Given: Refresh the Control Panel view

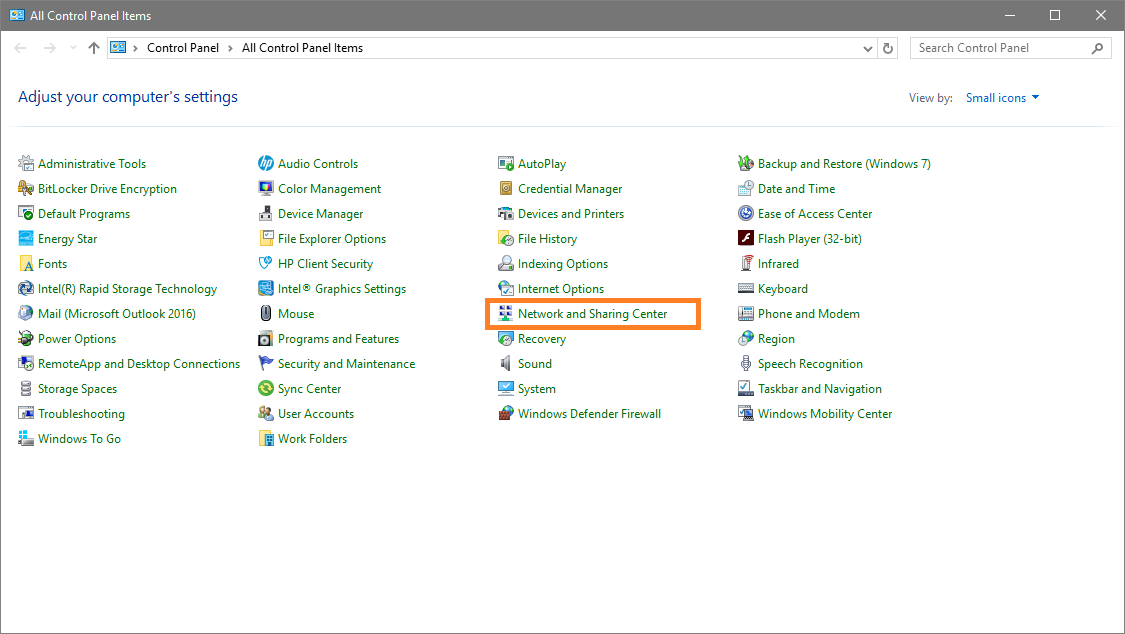Looking at the screenshot, I should (x=888, y=48).
